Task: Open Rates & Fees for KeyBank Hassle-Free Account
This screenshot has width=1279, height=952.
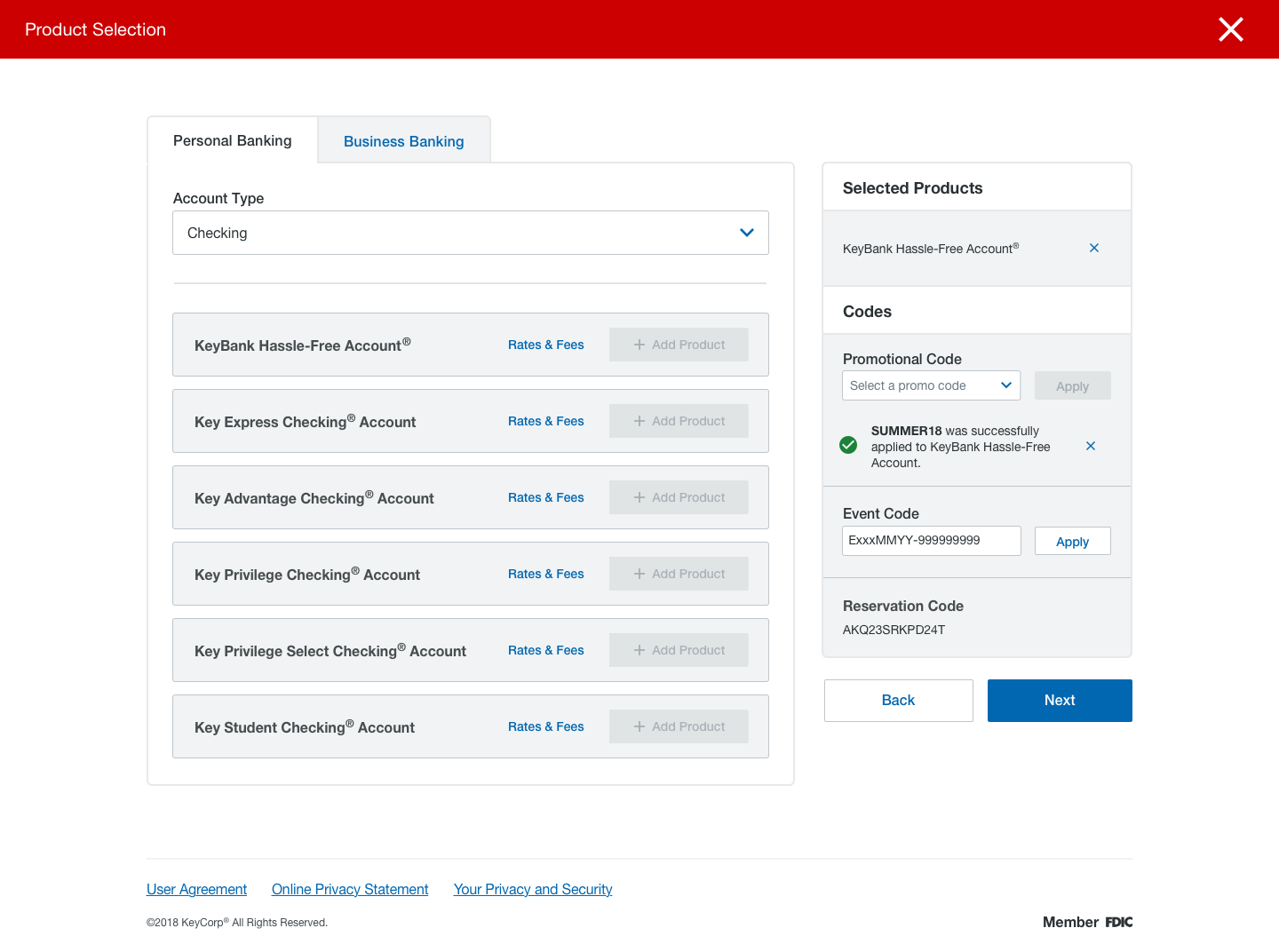Action: click(x=545, y=345)
